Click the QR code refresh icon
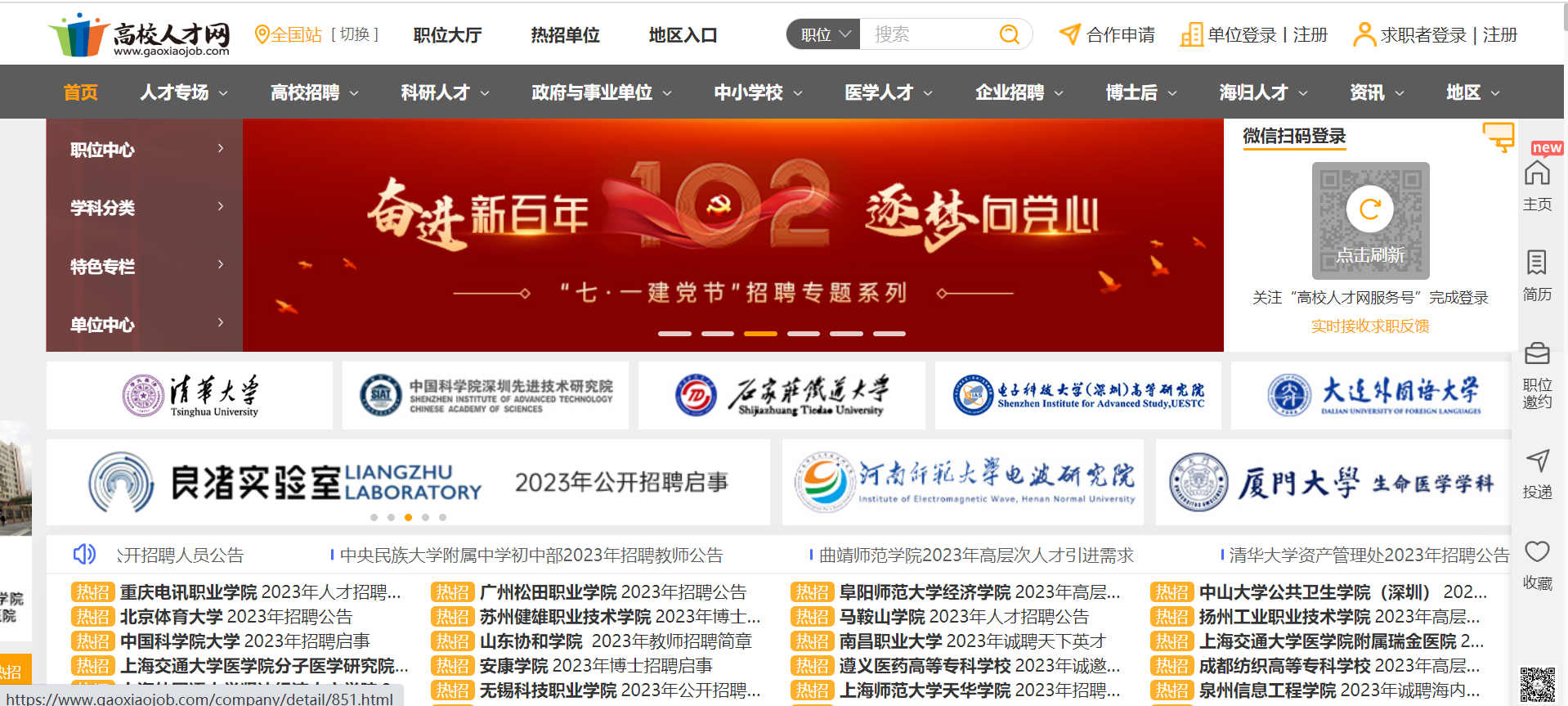The height and width of the screenshot is (706, 1568). (x=1370, y=209)
